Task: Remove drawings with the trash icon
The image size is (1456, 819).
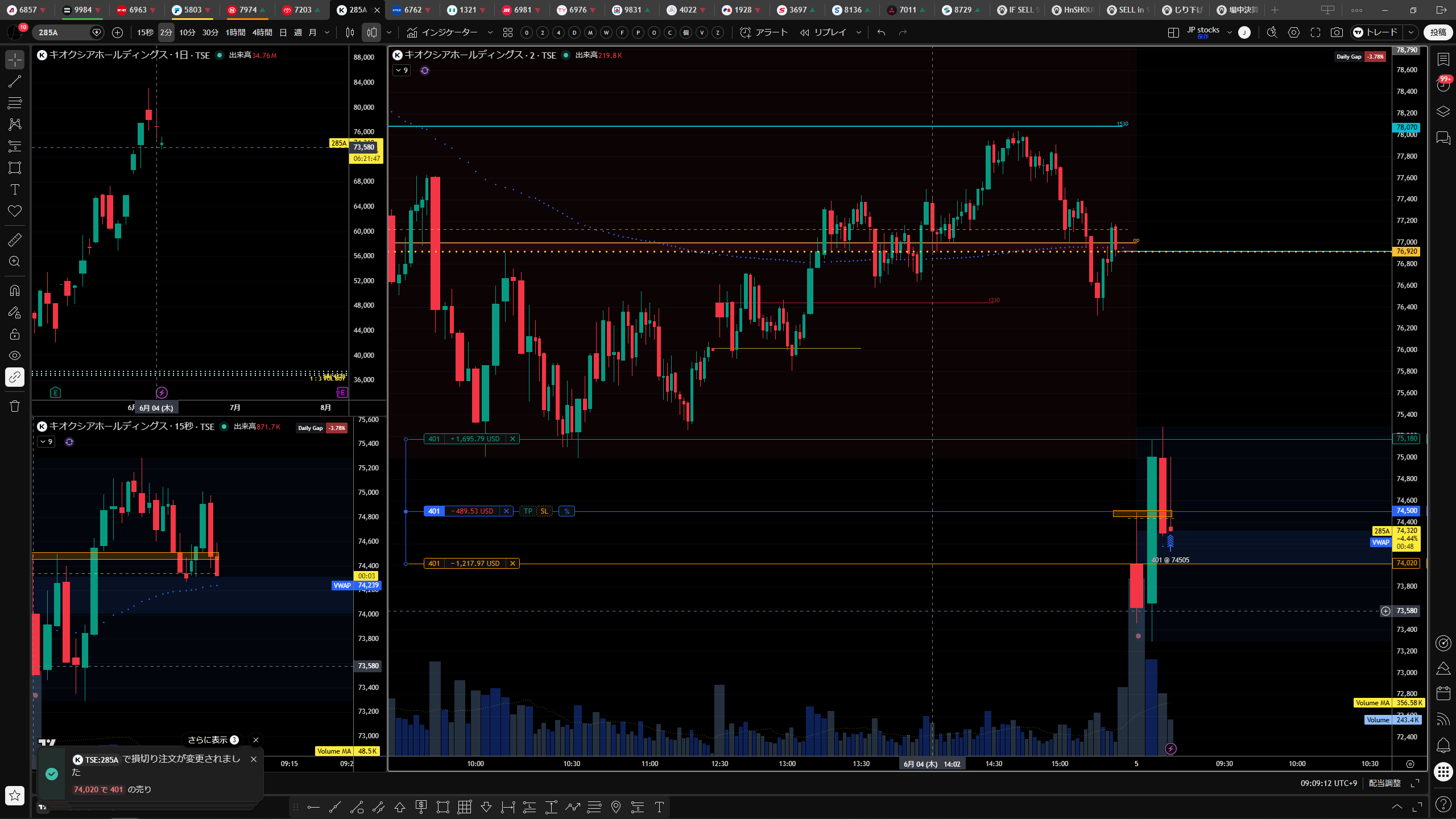Action: tap(15, 406)
